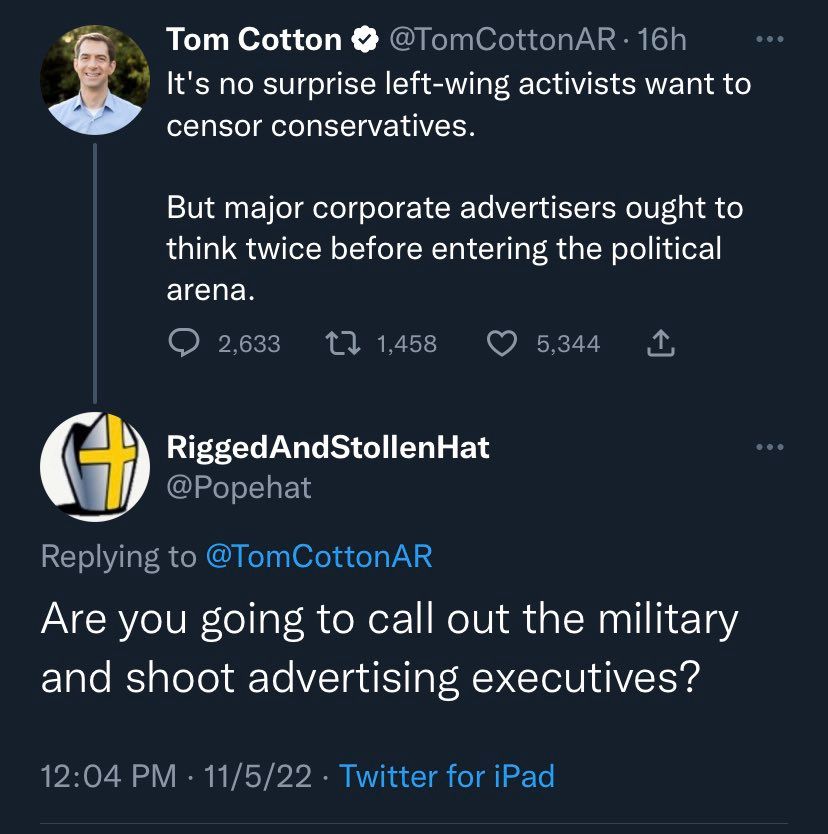Viewport: 828px width, 834px height.
Task: View the 5,344 likes count
Action: tap(568, 344)
